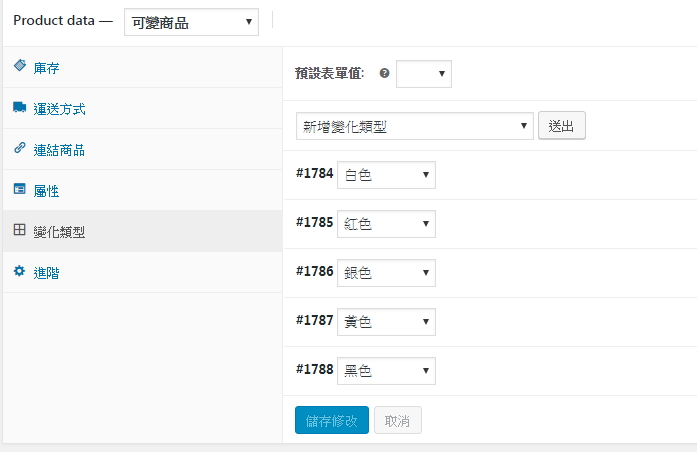Image resolution: width=697 pixels, height=452 pixels.
Task: Click the 進階 gear icon
Action: pyautogui.click(x=20, y=271)
